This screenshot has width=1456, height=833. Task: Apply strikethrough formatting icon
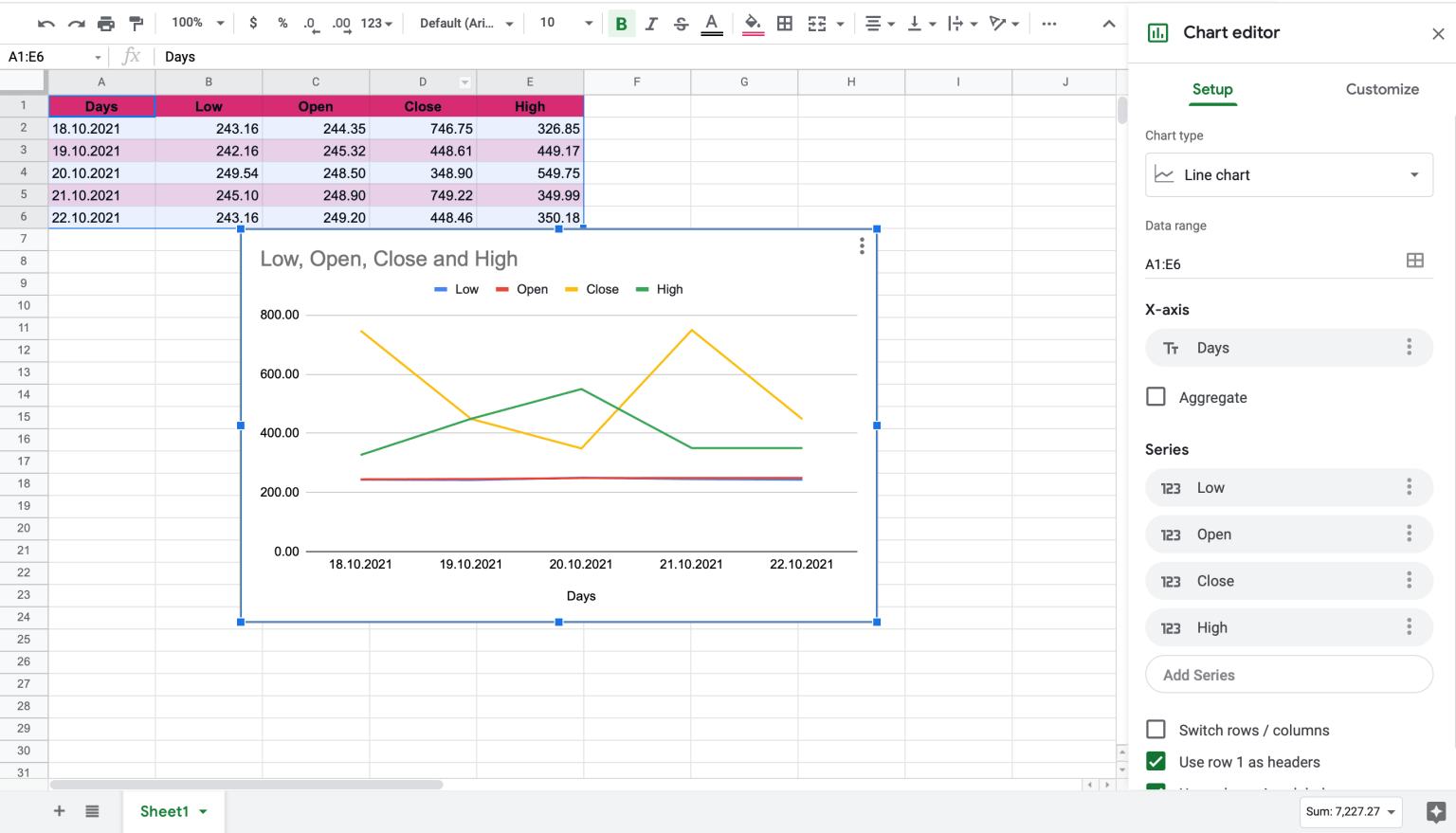(x=681, y=23)
